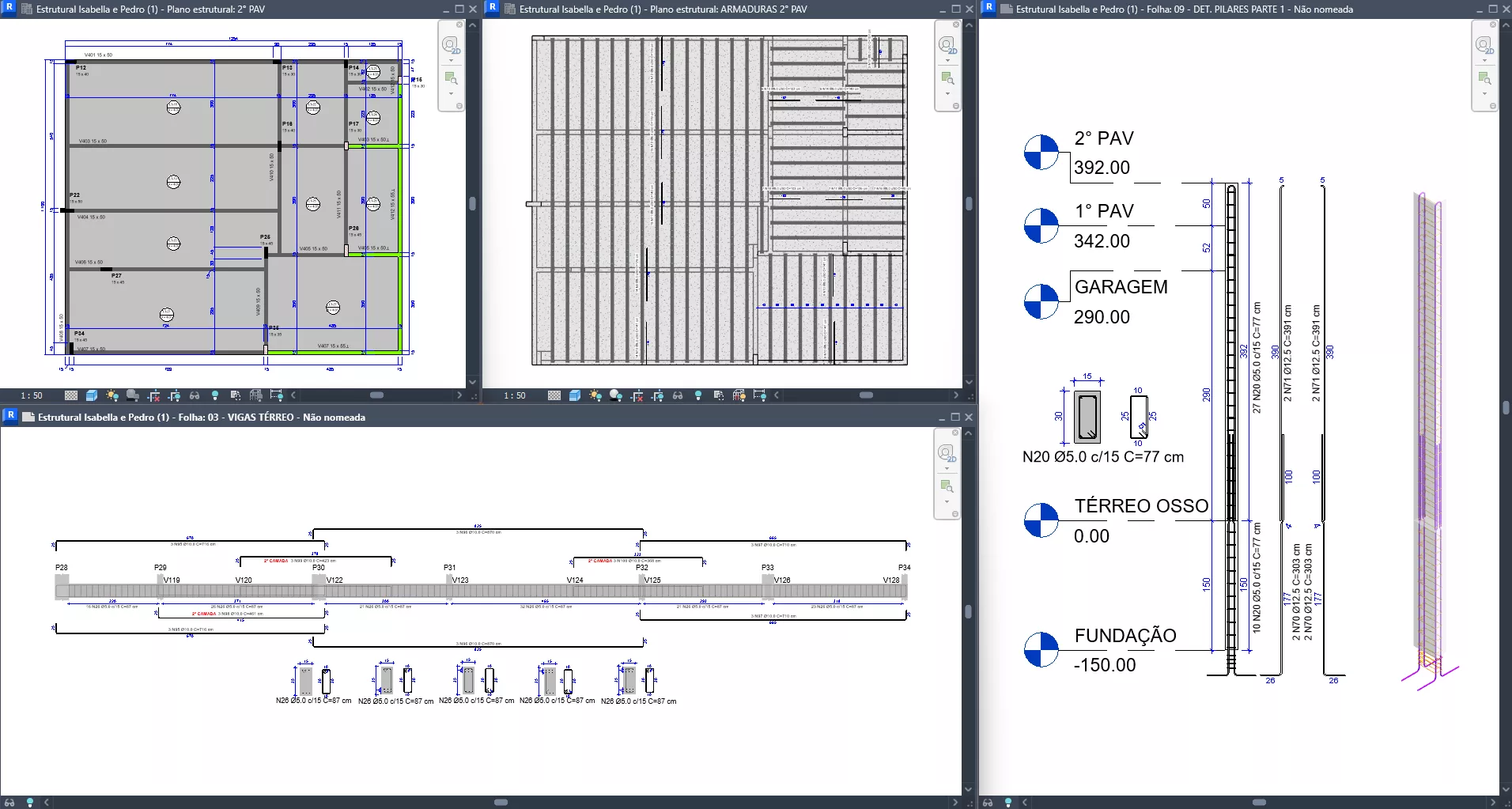Click navigation bar customize button in 2° PAV
Screen dimensions: 1512x809
459,106
